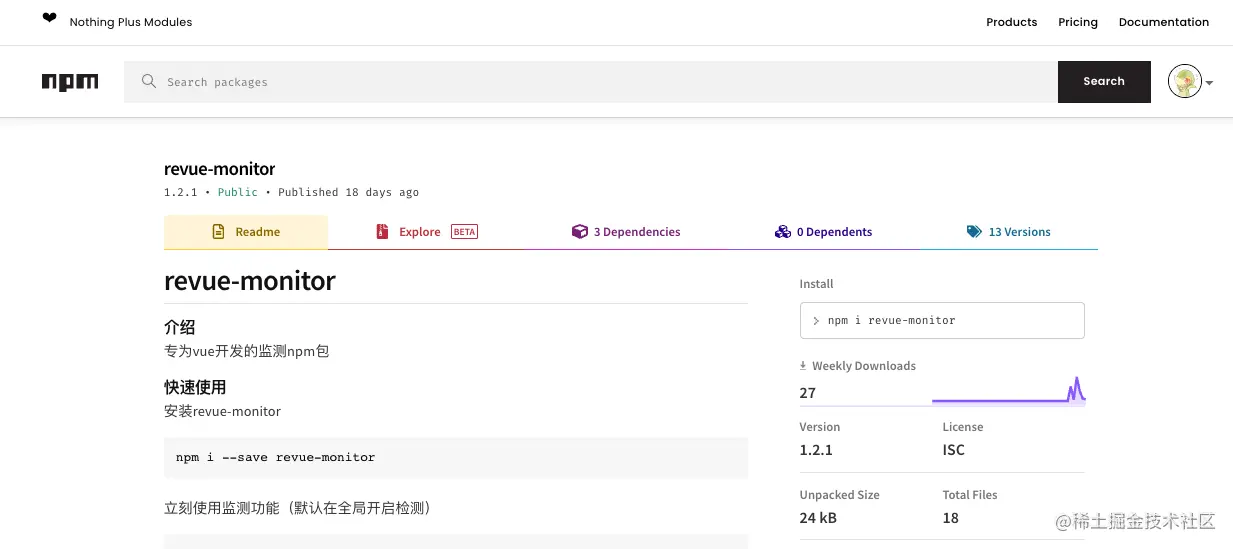
Task: Click the weekly downloads count 27
Action: pos(808,393)
